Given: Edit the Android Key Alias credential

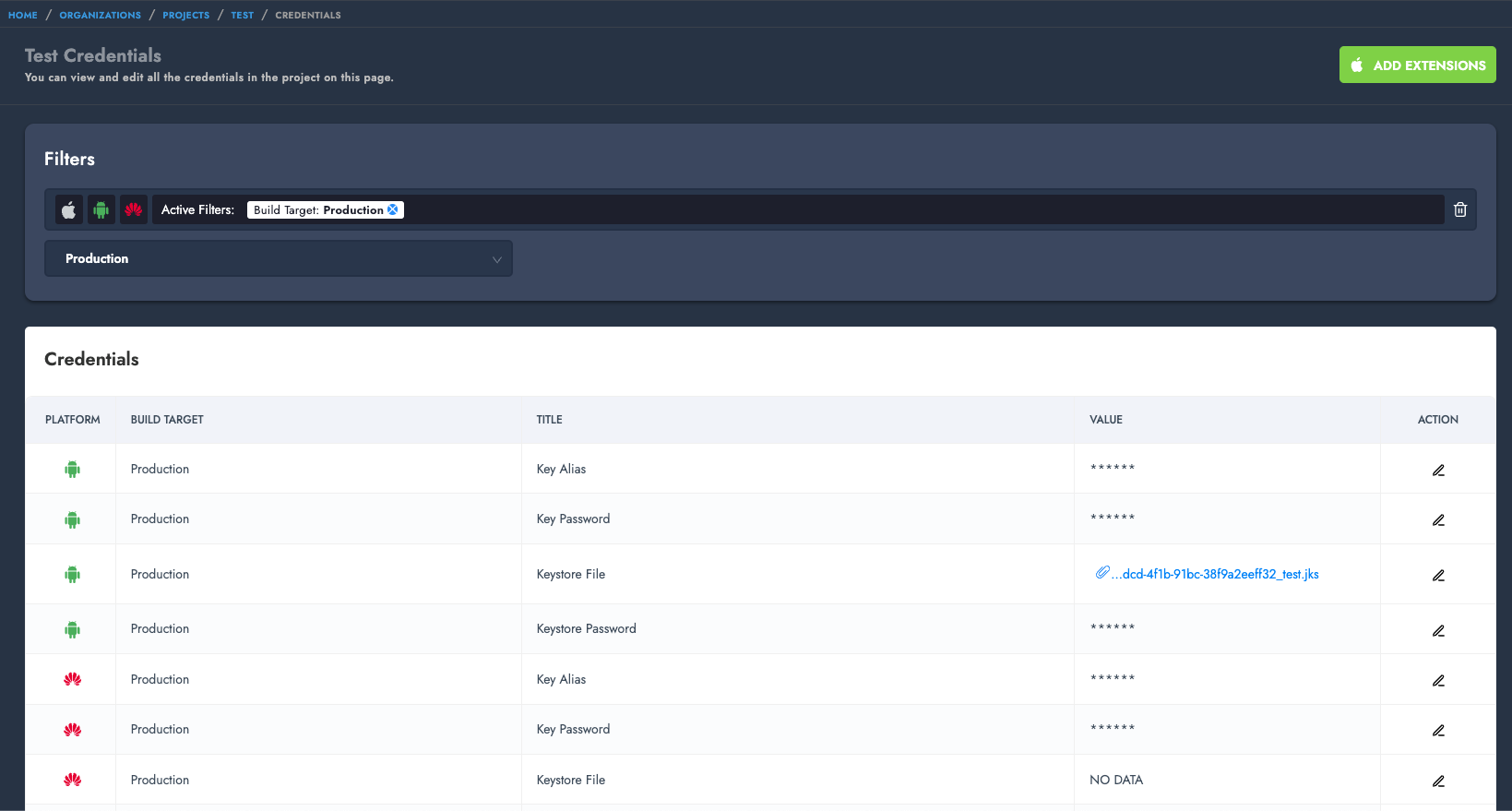Looking at the screenshot, I should coord(1437,470).
